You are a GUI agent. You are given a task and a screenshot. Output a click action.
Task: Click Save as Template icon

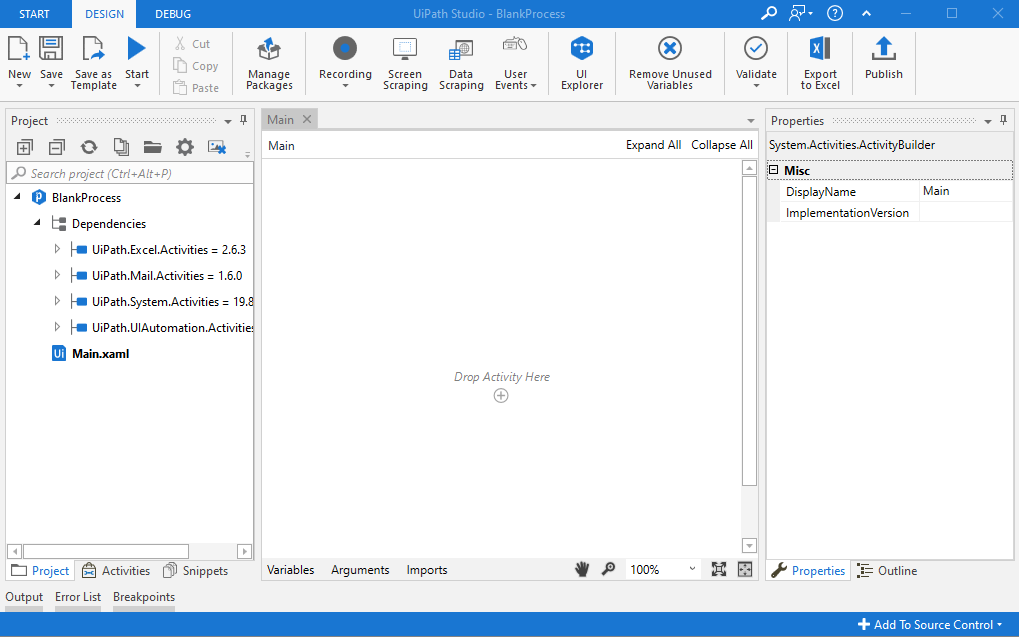tap(93, 49)
